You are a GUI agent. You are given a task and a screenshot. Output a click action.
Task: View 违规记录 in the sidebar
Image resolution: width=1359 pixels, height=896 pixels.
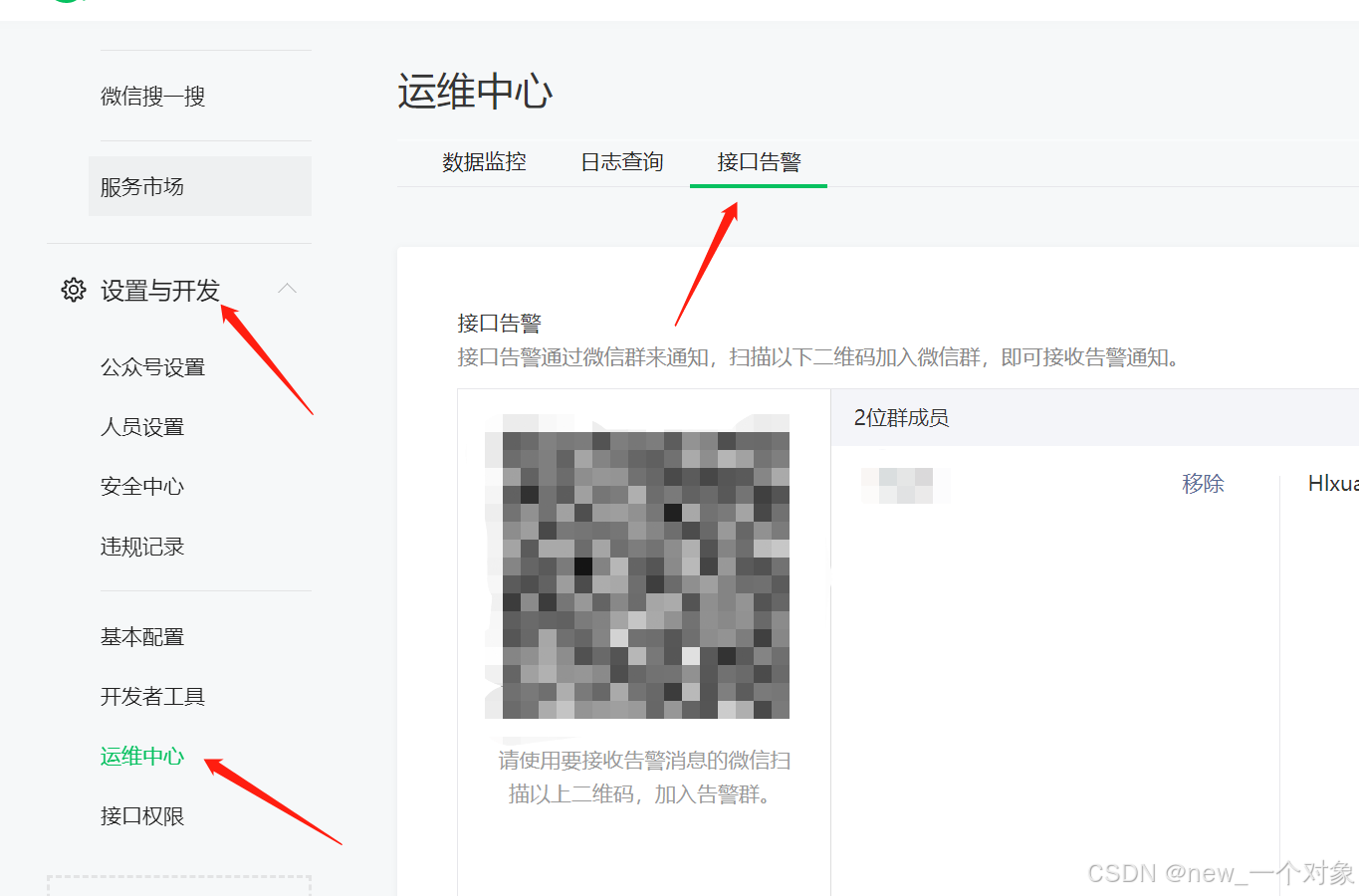(x=142, y=547)
